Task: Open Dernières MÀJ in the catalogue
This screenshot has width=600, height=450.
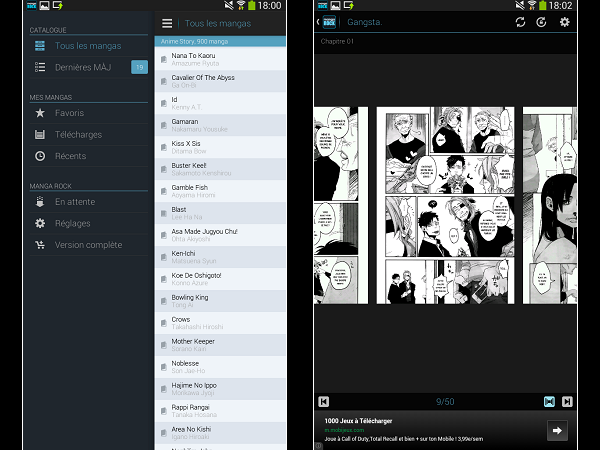Action: (82, 67)
